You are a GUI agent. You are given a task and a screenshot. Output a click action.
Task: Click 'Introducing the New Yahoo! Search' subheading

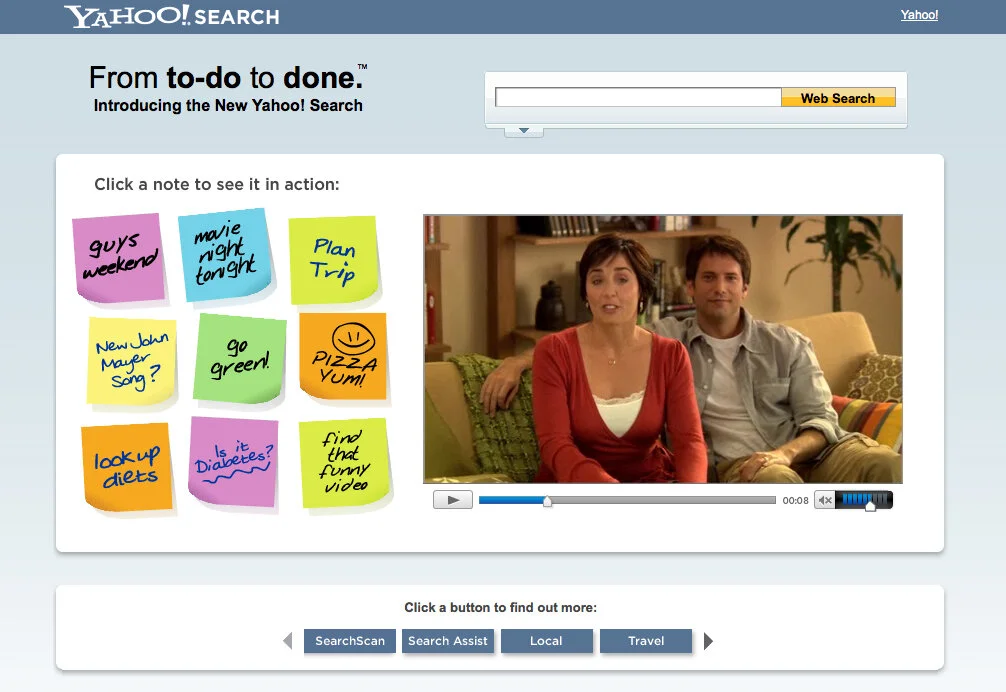[x=228, y=105]
